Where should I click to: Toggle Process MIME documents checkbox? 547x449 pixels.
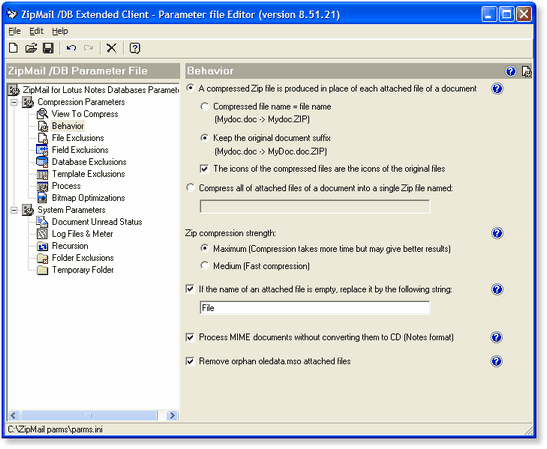coord(190,337)
